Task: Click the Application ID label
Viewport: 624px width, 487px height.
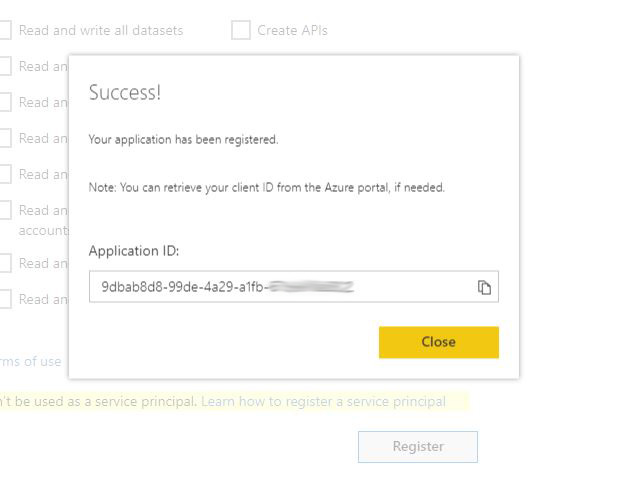Action: pyautogui.click(x=133, y=251)
